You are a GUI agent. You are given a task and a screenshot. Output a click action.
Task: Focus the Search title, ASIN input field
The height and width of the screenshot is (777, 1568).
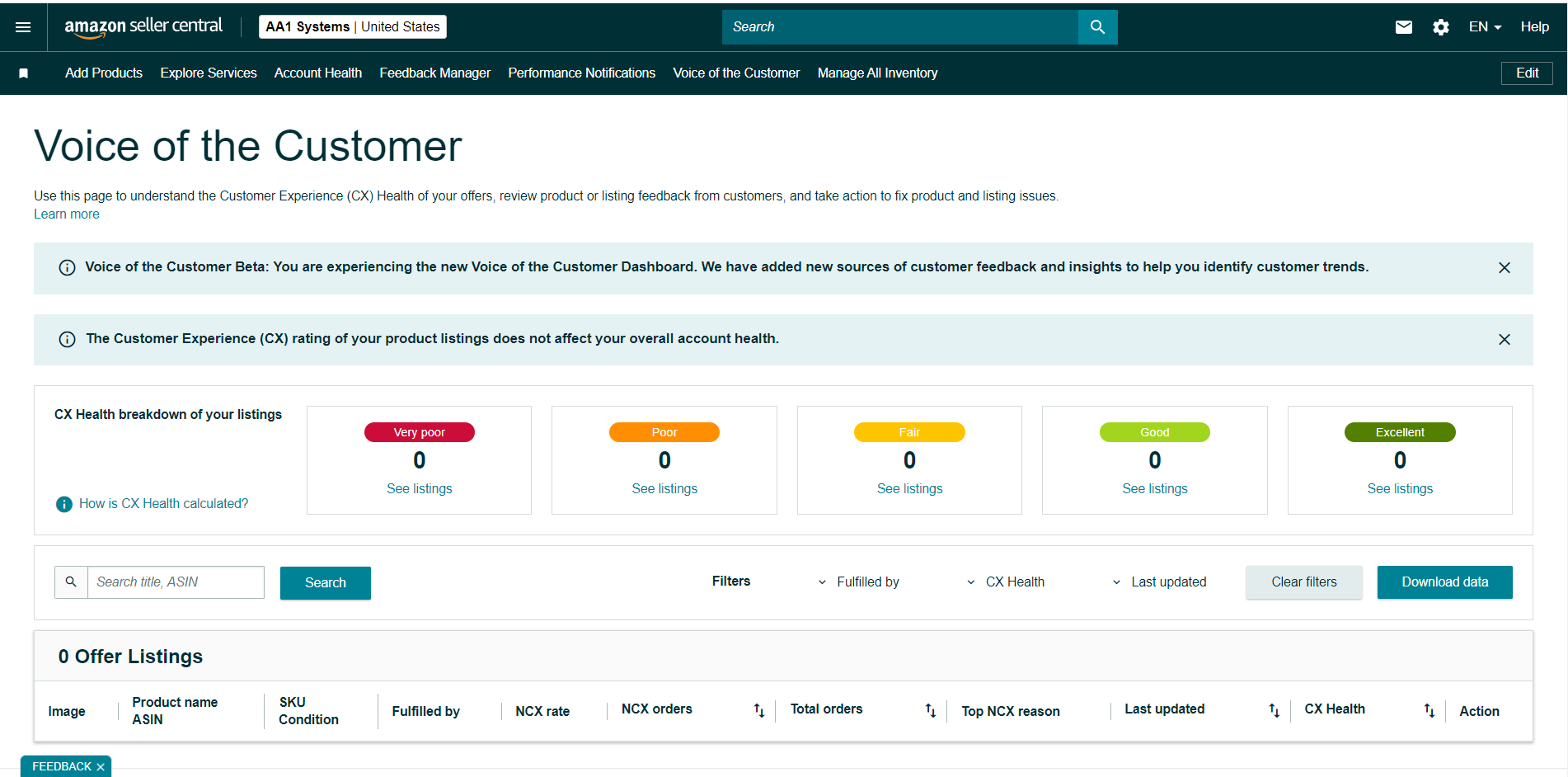[x=176, y=582]
